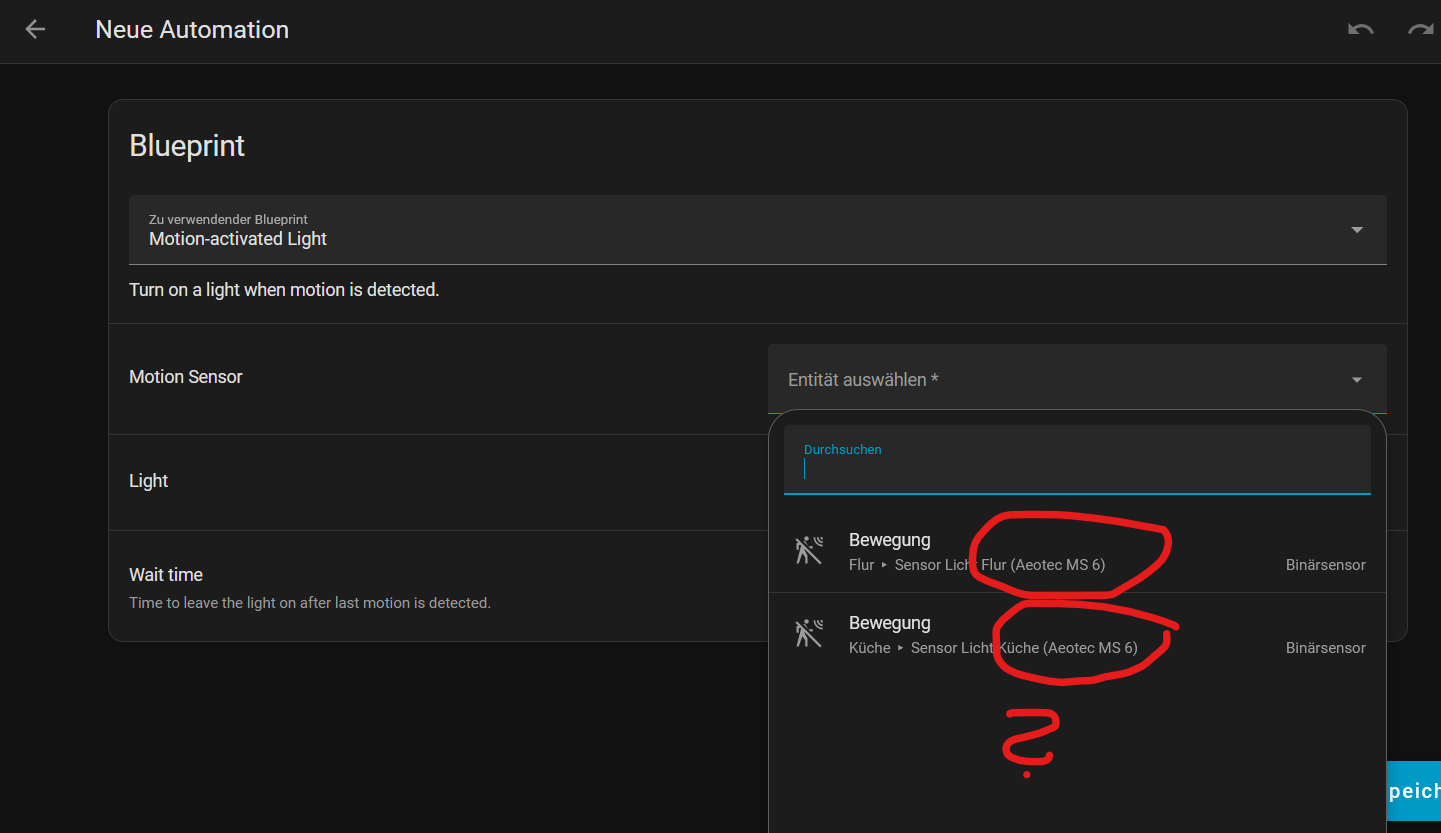
Task: Focus the Durchsuchen search field
Action: [x=1076, y=469]
